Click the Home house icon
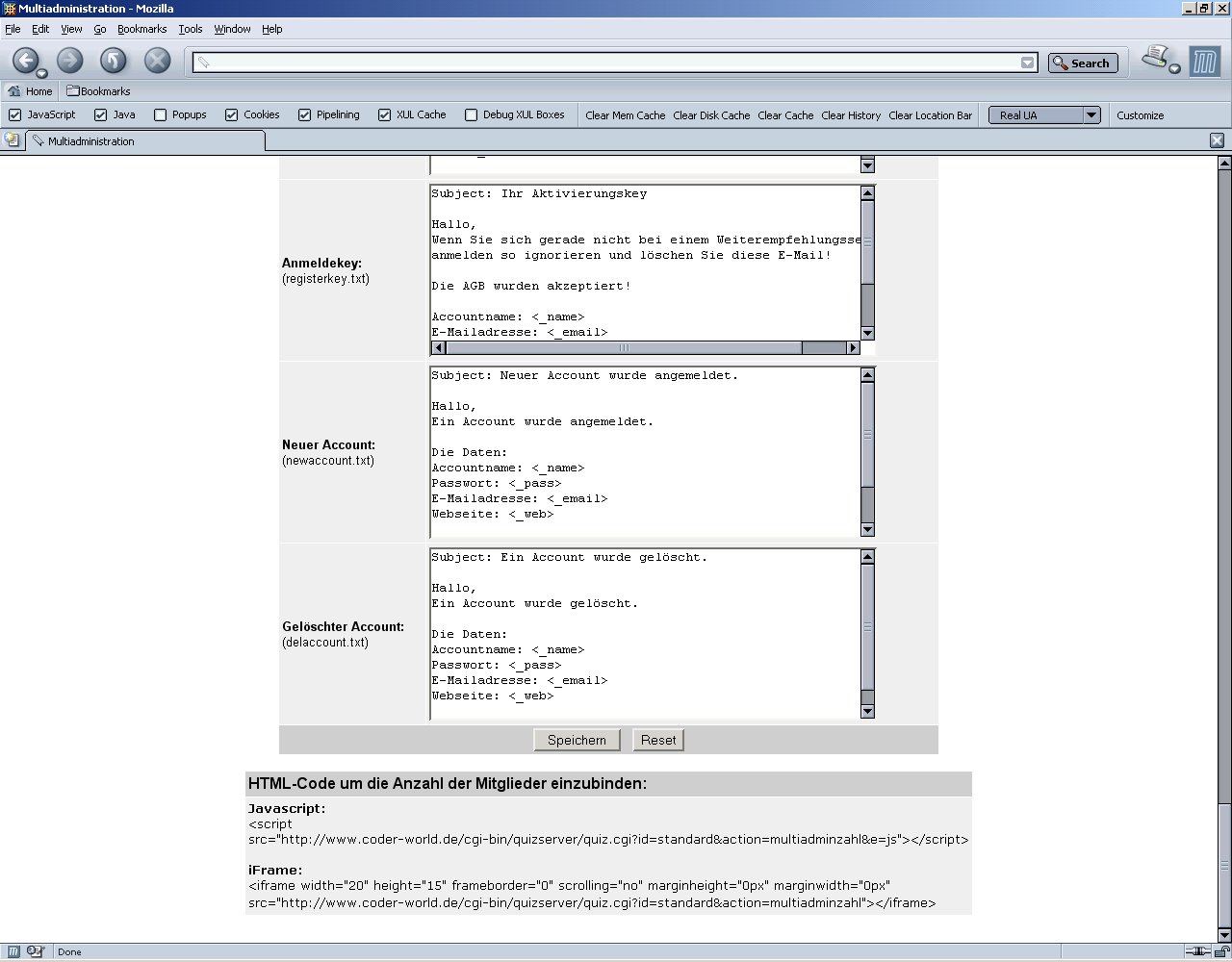This screenshot has width=1232, height=962. click(14, 91)
